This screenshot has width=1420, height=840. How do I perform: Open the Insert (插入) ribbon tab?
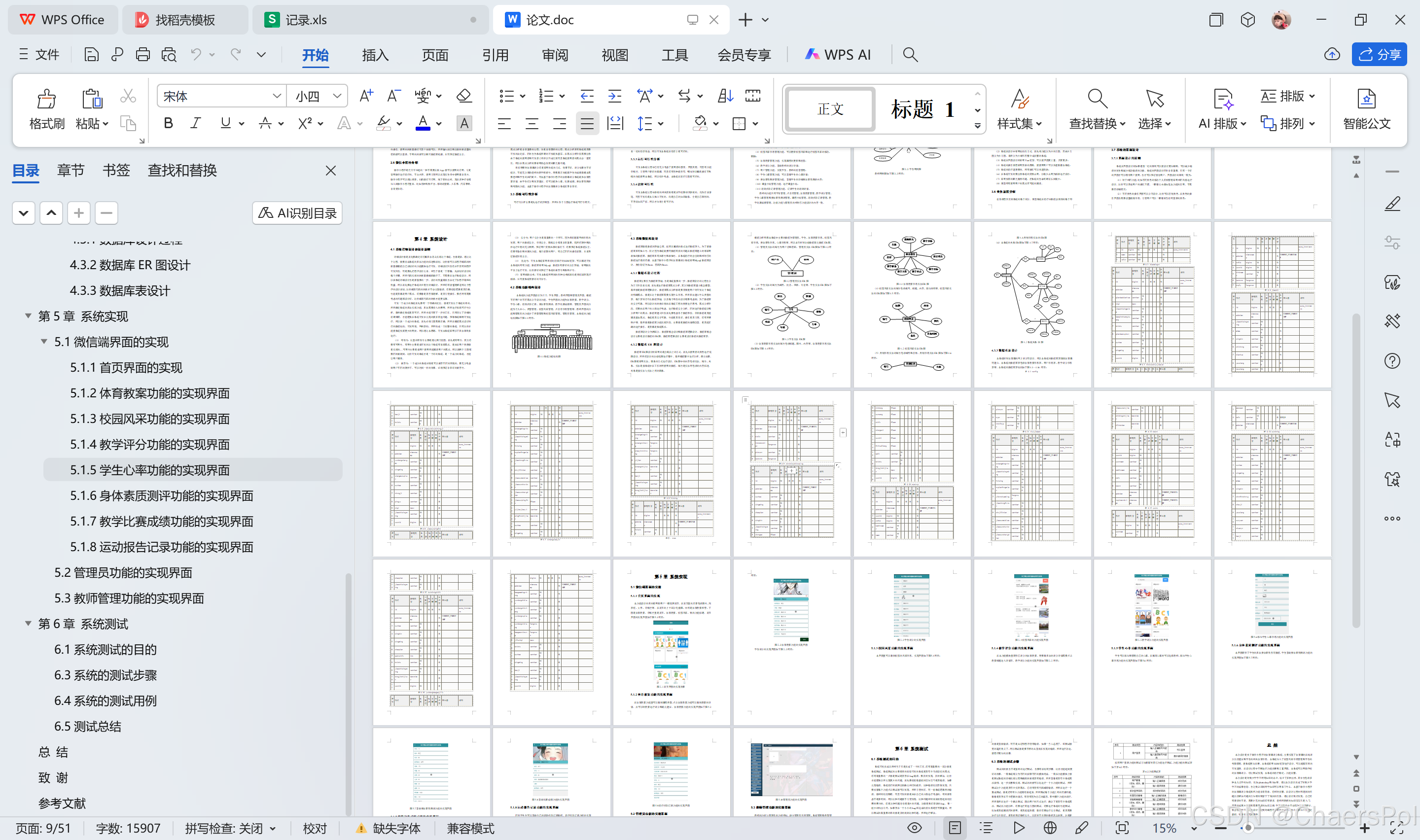click(375, 55)
